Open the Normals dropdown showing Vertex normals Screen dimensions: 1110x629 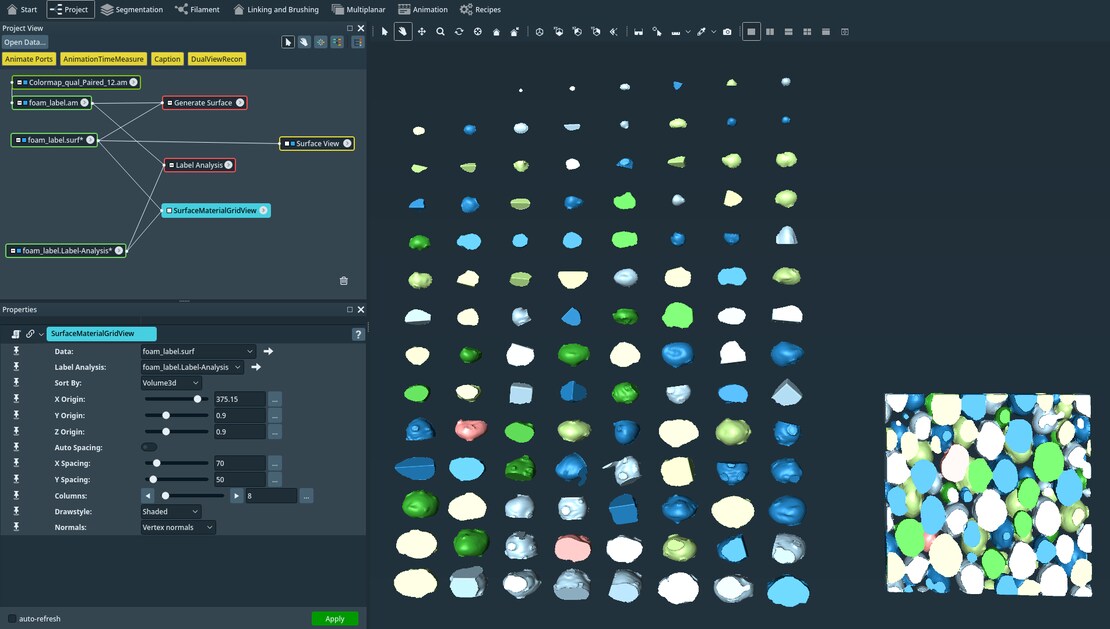[x=177, y=527]
